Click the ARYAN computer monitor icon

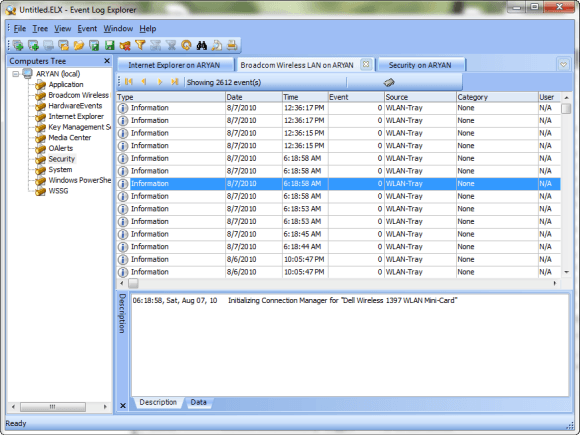(x=27, y=74)
